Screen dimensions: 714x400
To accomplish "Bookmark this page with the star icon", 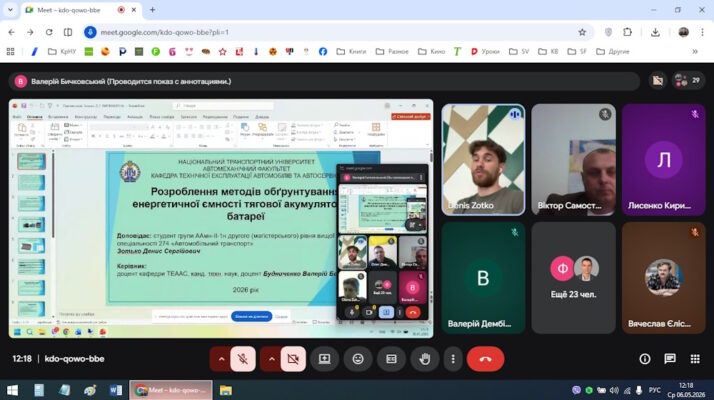I will (x=582, y=32).
